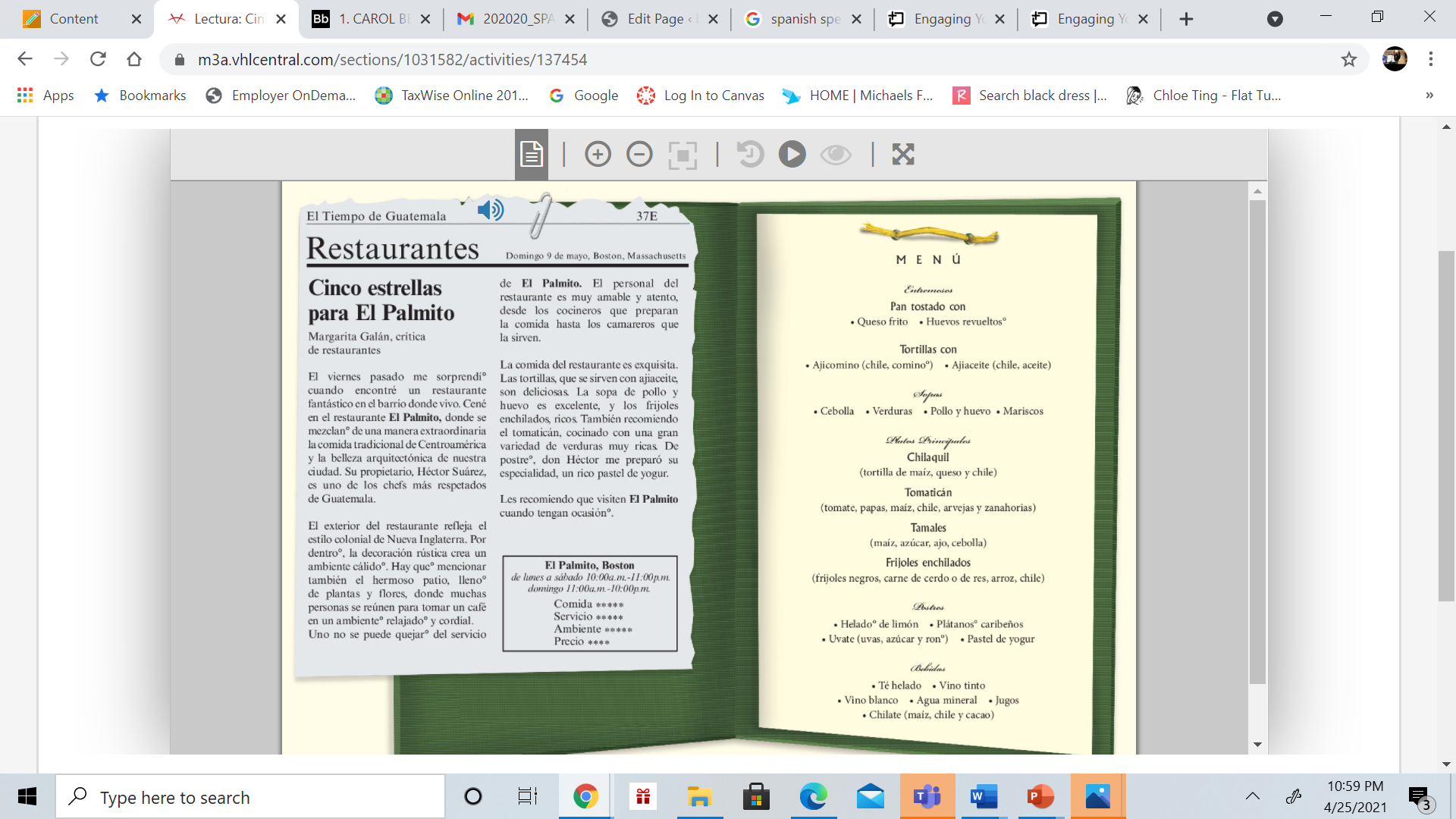The height and width of the screenshot is (819, 1456).
Task: Bookmark this page with the star icon
Action: pos(1348,59)
